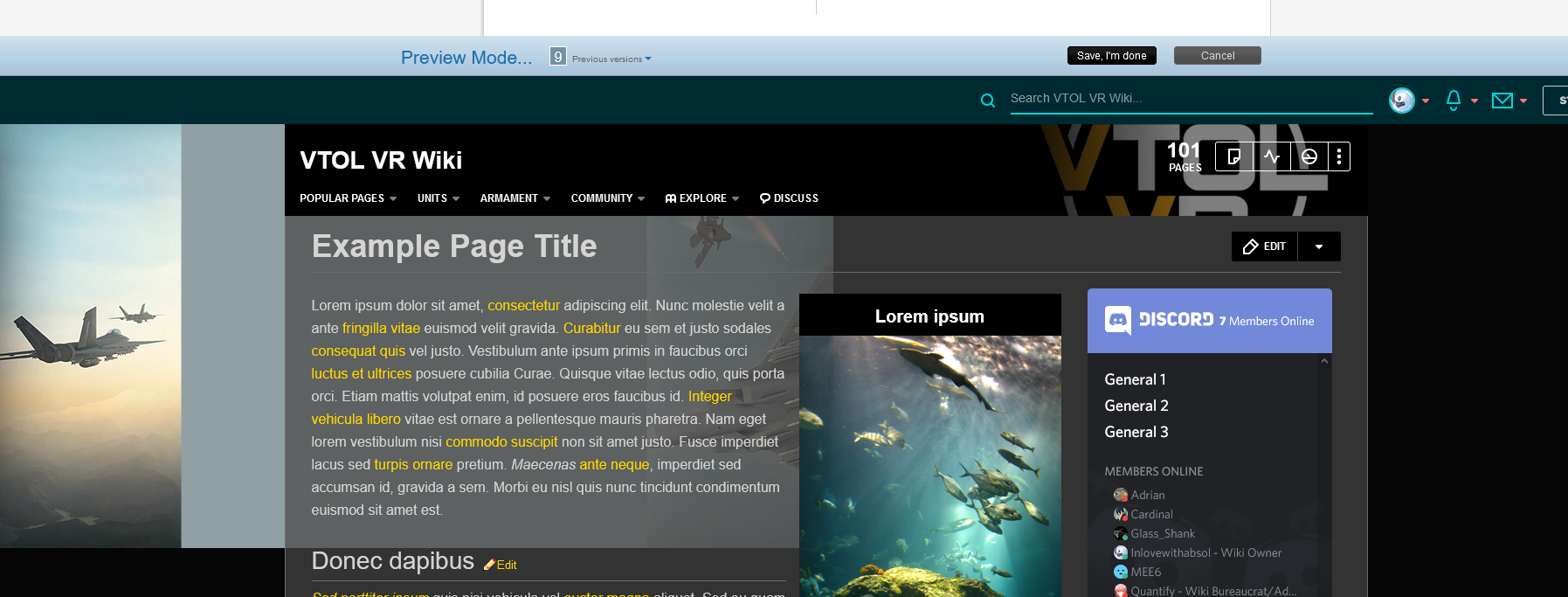Follow the consequat quis link
Screen dimensions: 1568x597
click(x=358, y=351)
